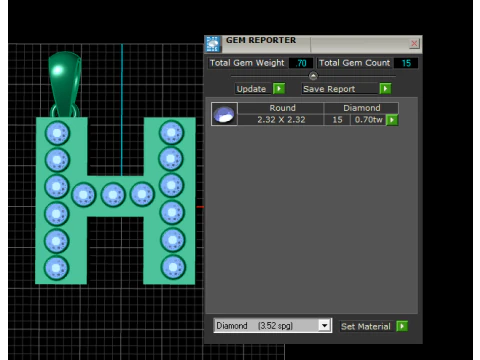
Task: Click the 15 count cell in gem row
Action: pyautogui.click(x=337, y=120)
